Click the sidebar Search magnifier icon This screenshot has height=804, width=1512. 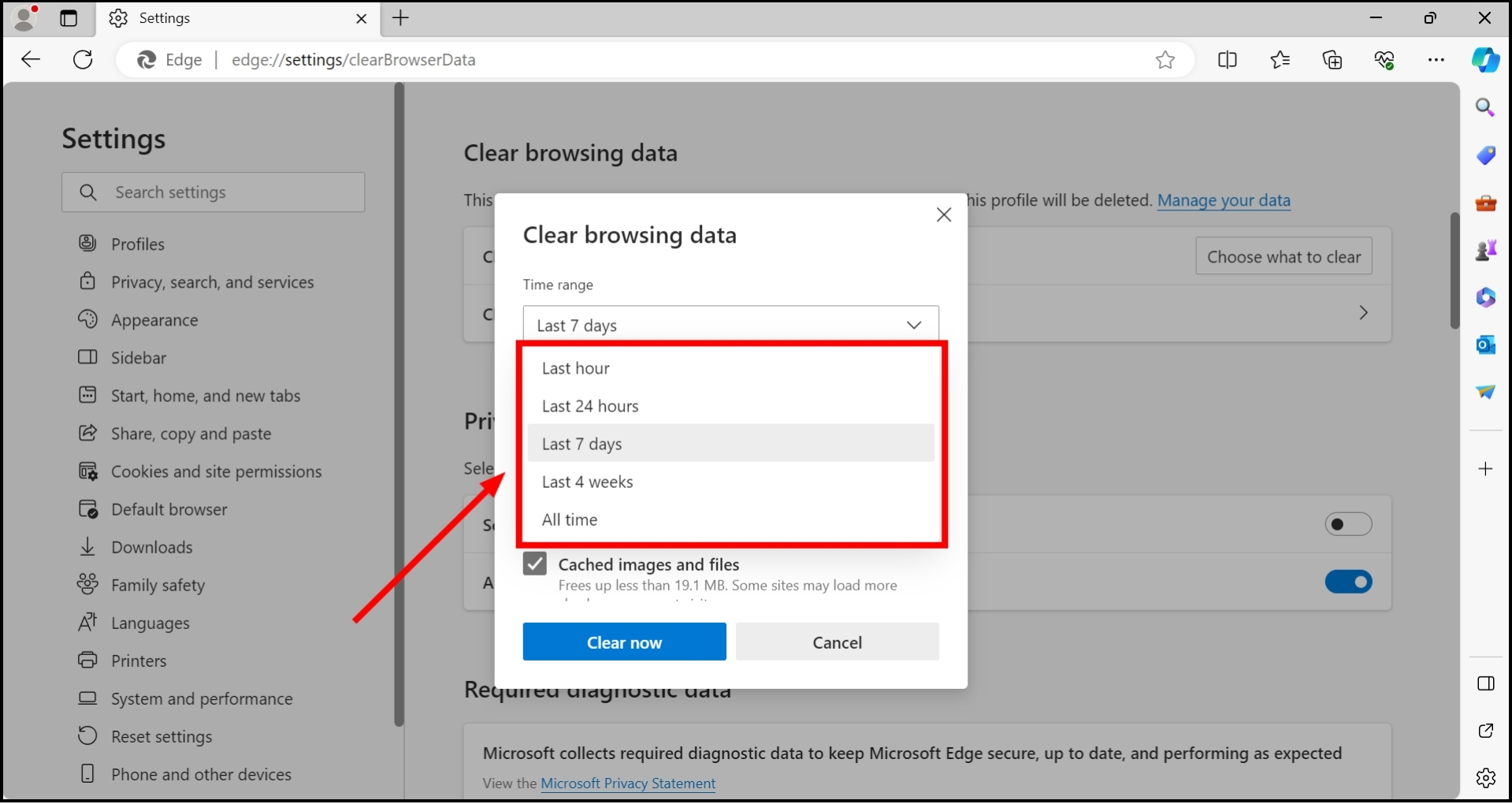point(1486,108)
